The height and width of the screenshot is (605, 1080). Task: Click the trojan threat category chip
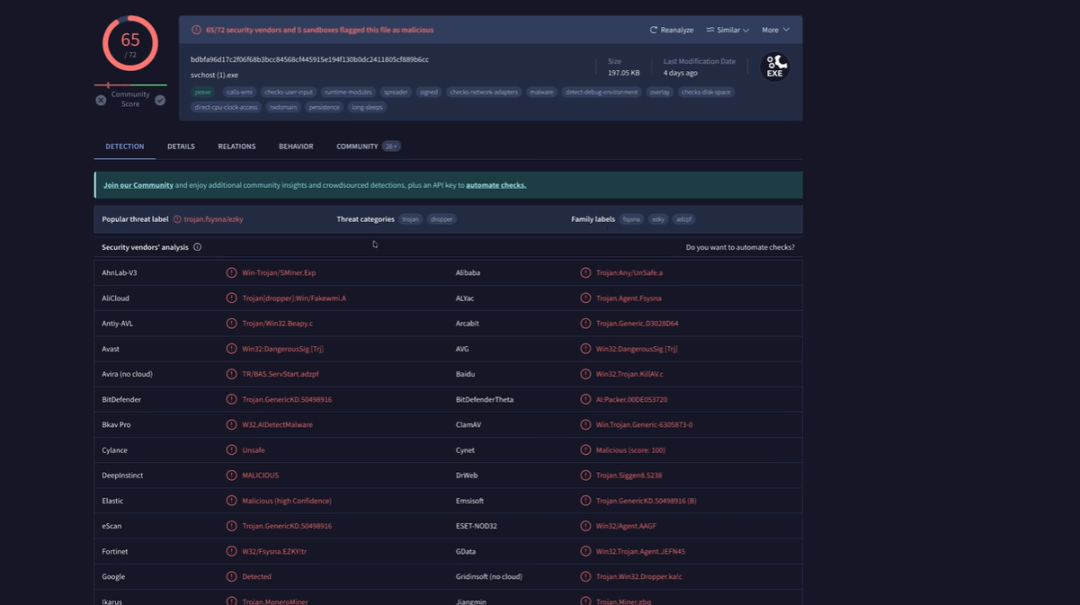tap(411, 219)
